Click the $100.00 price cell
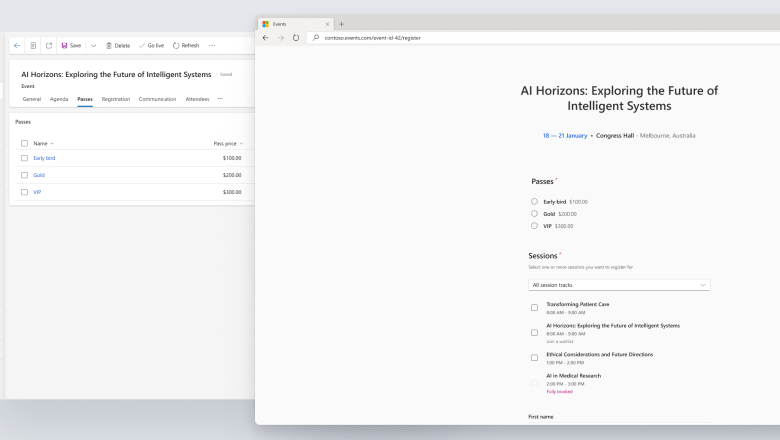 (x=232, y=158)
